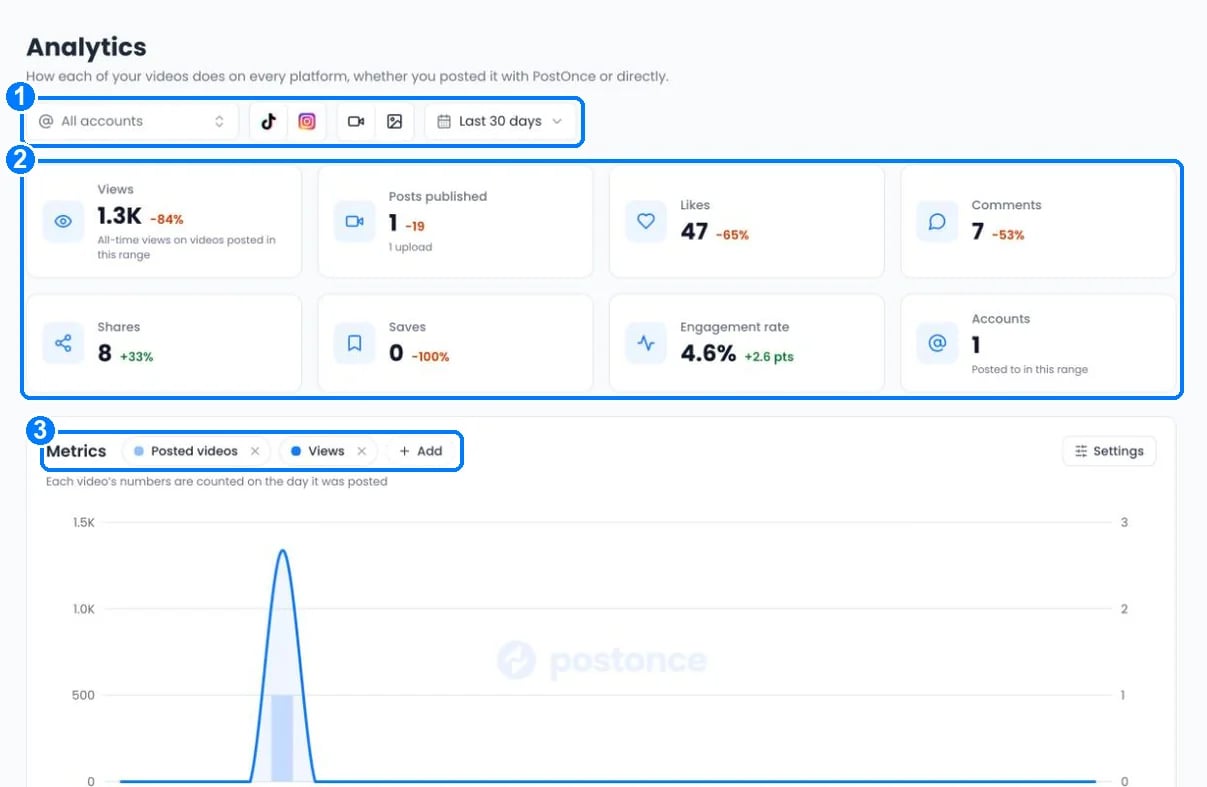
Task: Click the at-sign icon on Accounts card
Action: coord(937,343)
